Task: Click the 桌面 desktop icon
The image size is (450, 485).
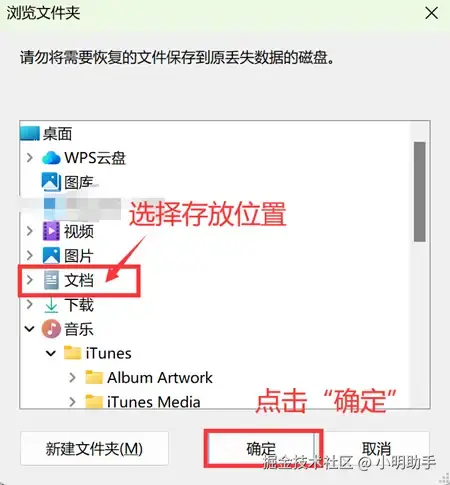Action: pyautogui.click(x=30, y=133)
